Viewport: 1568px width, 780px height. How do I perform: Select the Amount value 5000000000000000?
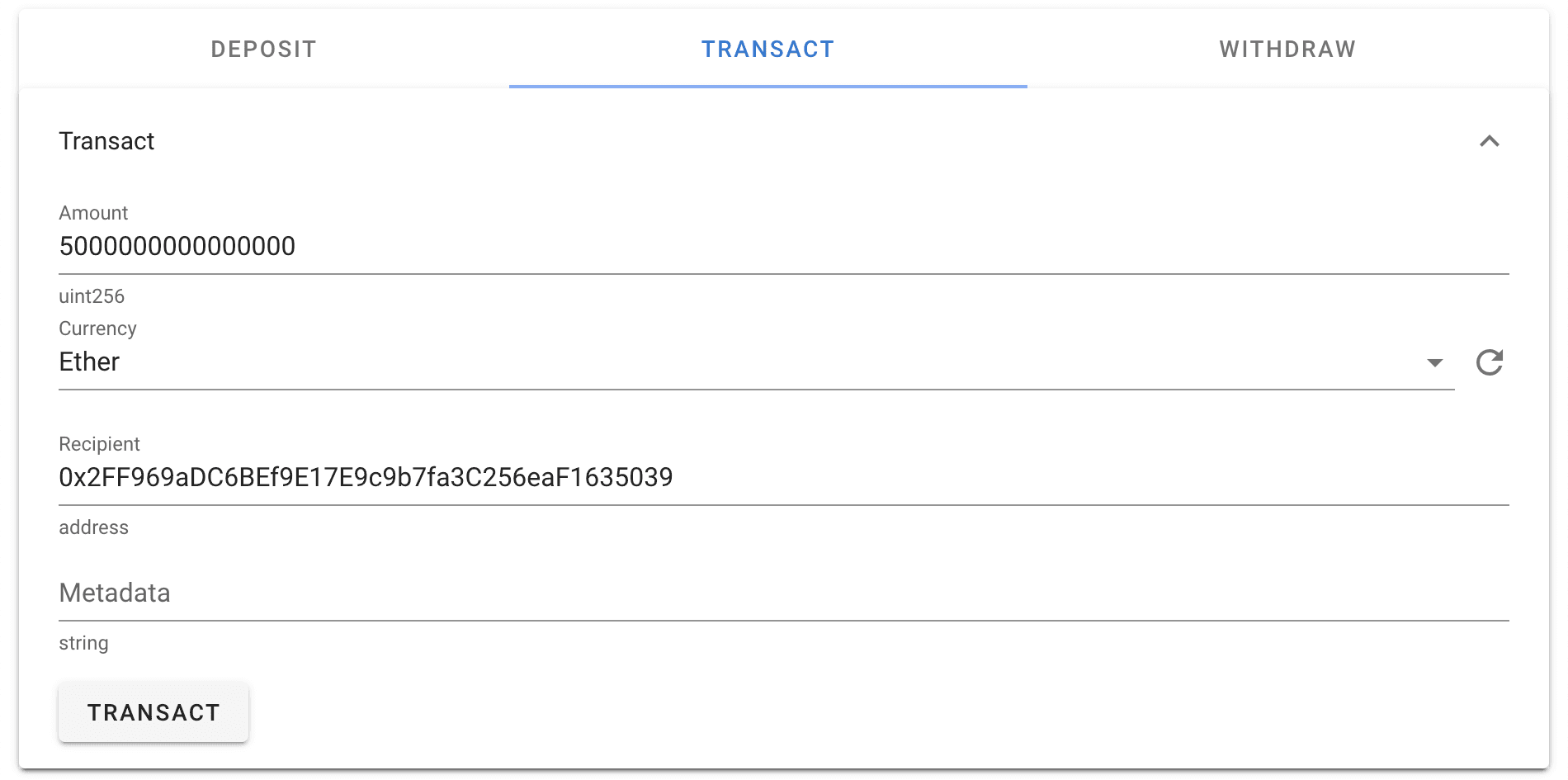[x=177, y=246]
